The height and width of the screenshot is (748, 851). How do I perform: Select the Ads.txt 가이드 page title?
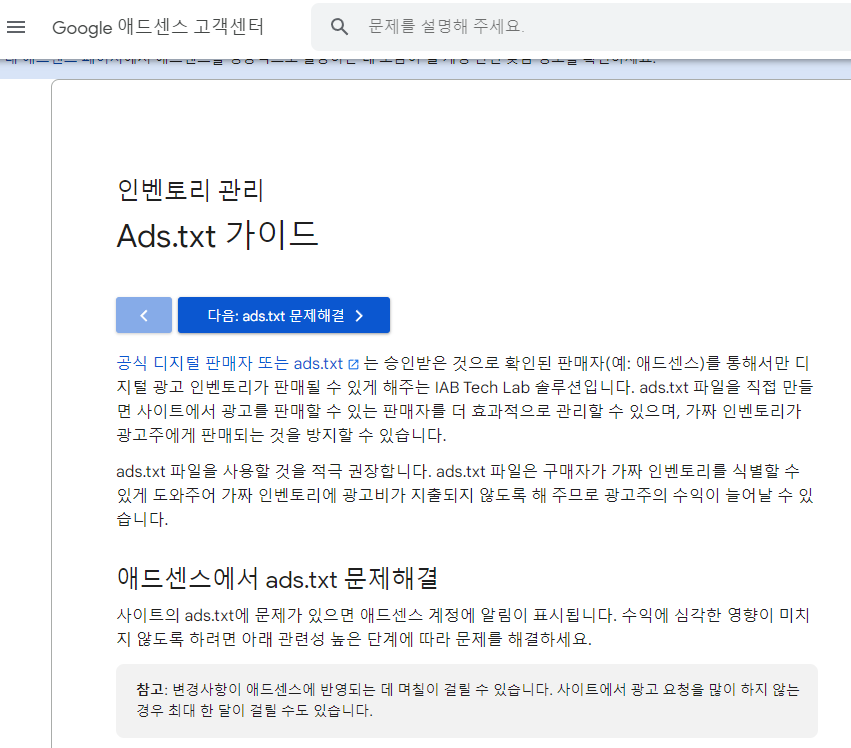coord(216,234)
